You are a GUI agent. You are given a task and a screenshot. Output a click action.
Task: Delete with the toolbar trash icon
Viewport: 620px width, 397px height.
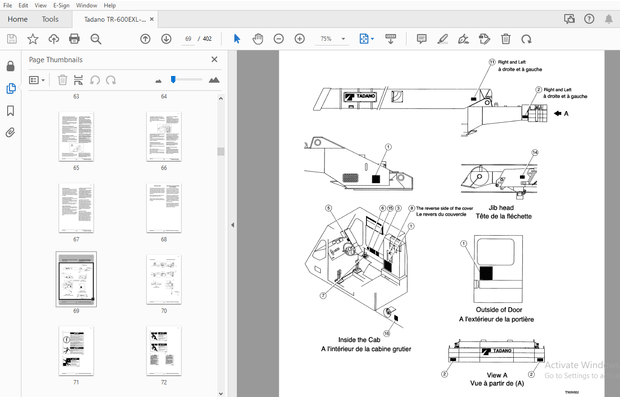506,39
